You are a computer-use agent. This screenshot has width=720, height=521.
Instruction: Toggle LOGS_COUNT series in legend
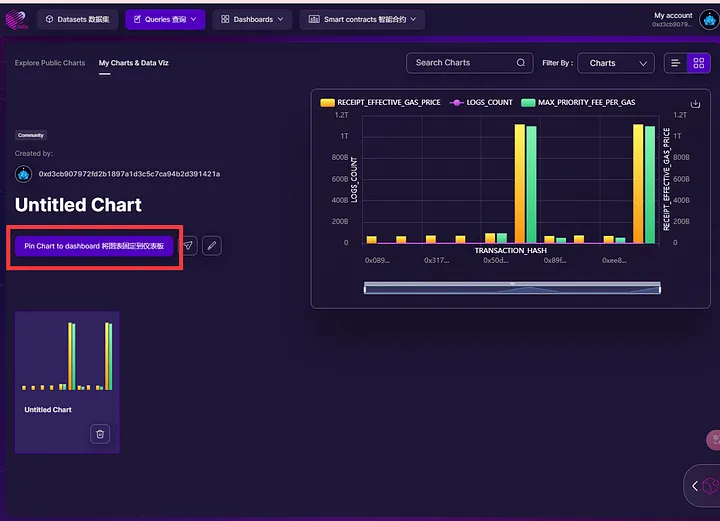pos(481,103)
